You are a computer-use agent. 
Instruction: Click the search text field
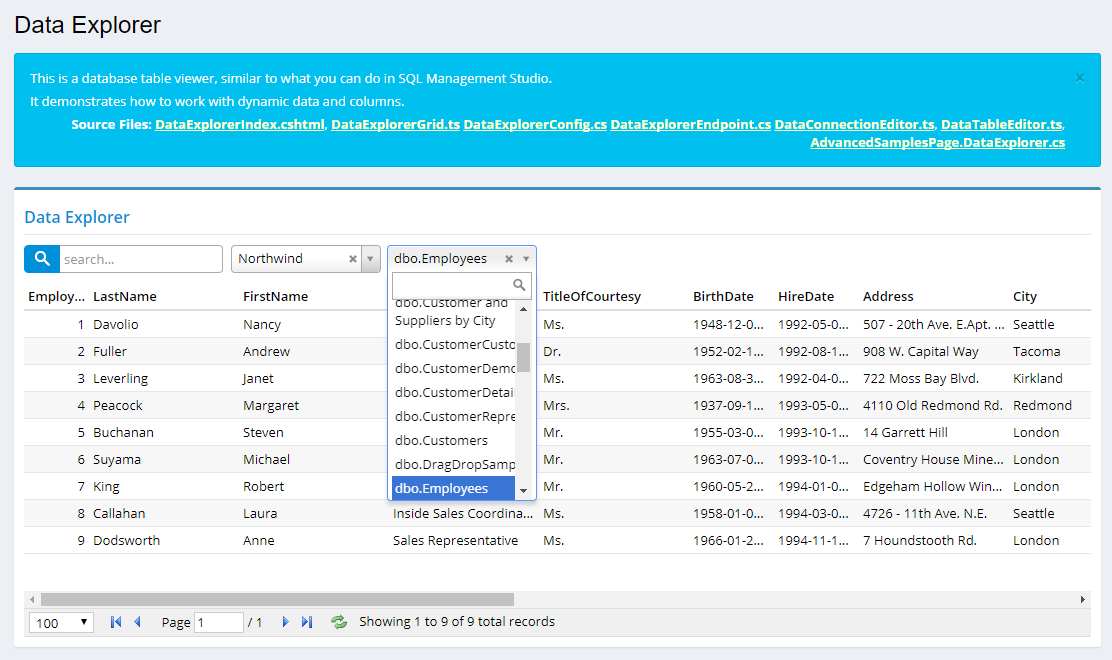pyautogui.click(x=140, y=259)
